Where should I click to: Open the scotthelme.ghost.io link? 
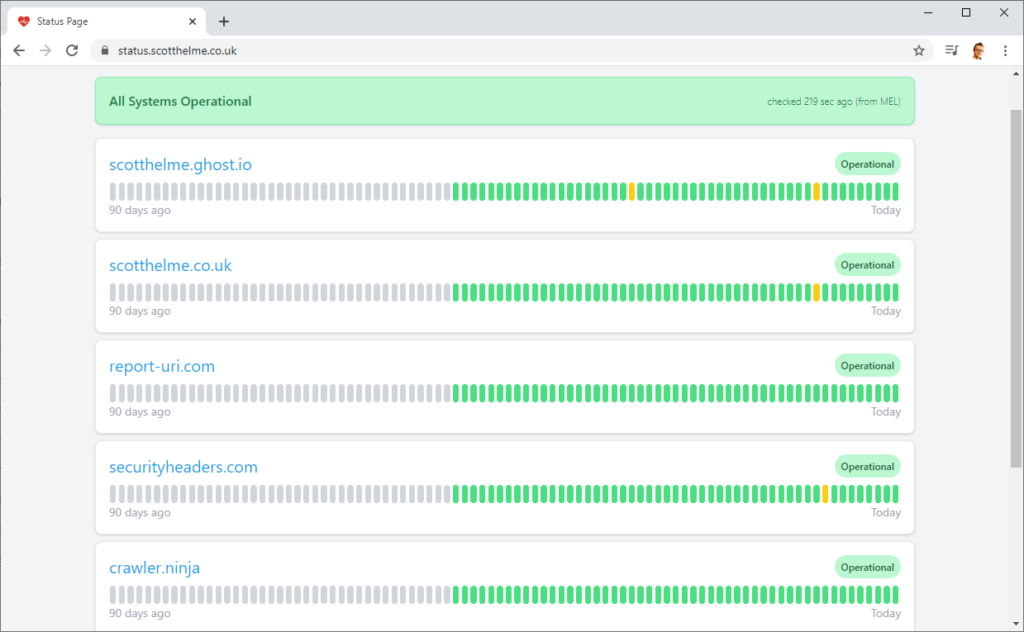[173, 165]
